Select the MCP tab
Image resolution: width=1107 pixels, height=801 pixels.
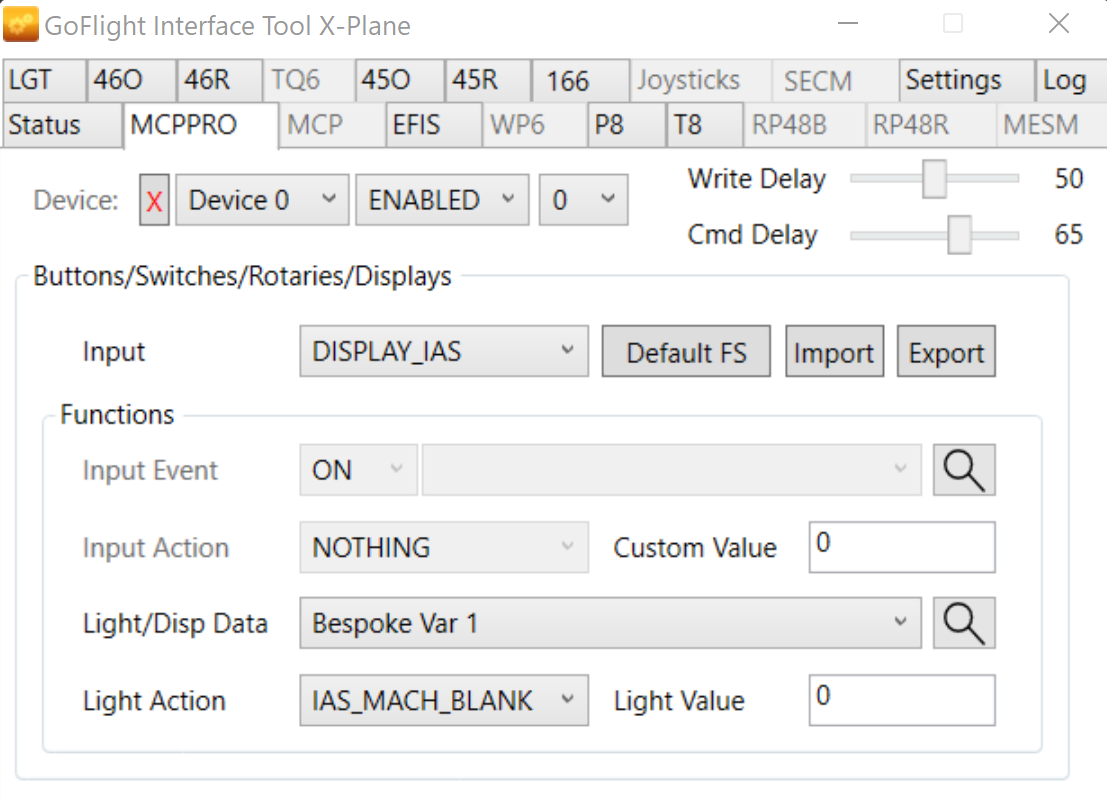[x=332, y=125]
